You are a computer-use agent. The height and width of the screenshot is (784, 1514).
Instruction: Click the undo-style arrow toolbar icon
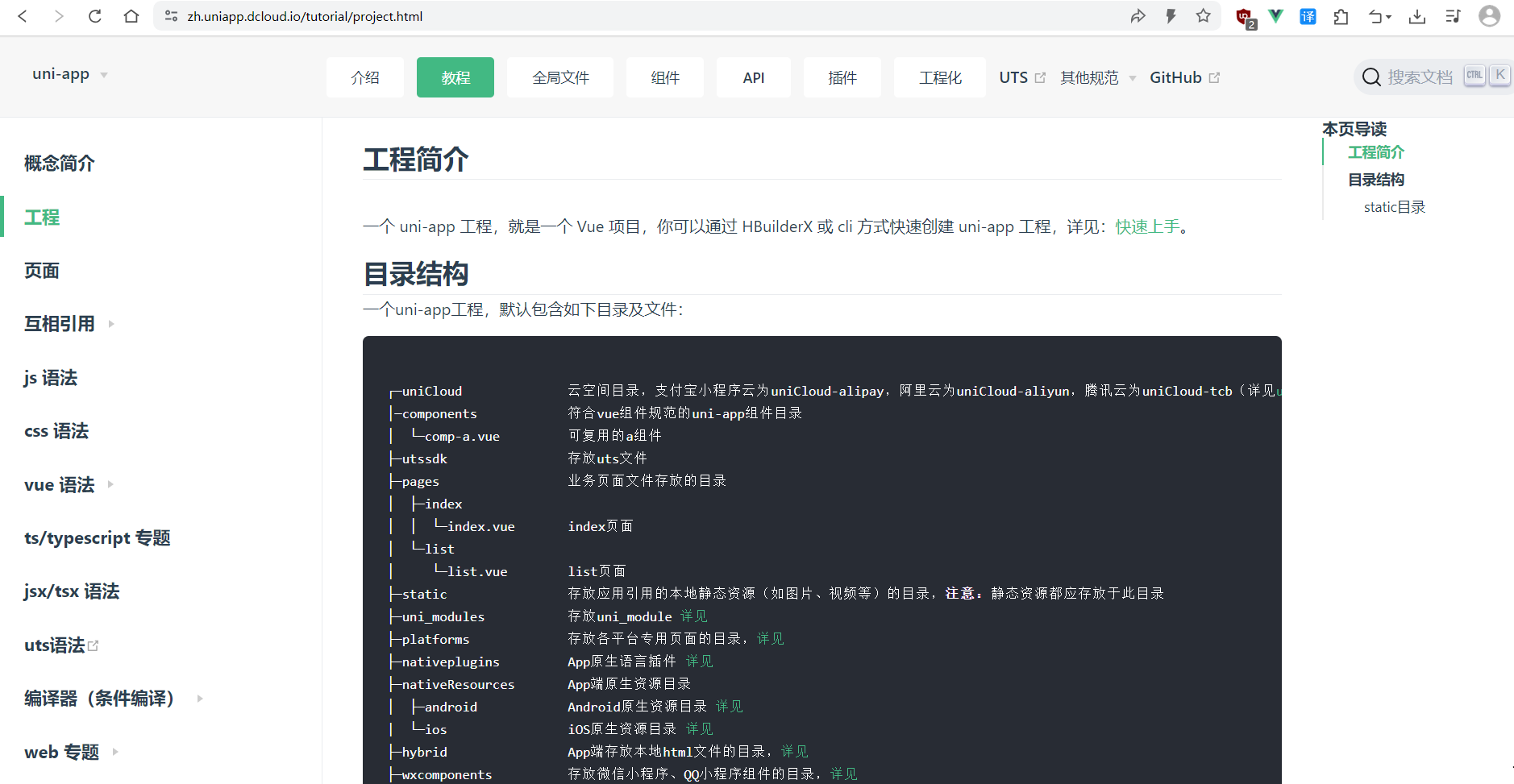[1379, 16]
